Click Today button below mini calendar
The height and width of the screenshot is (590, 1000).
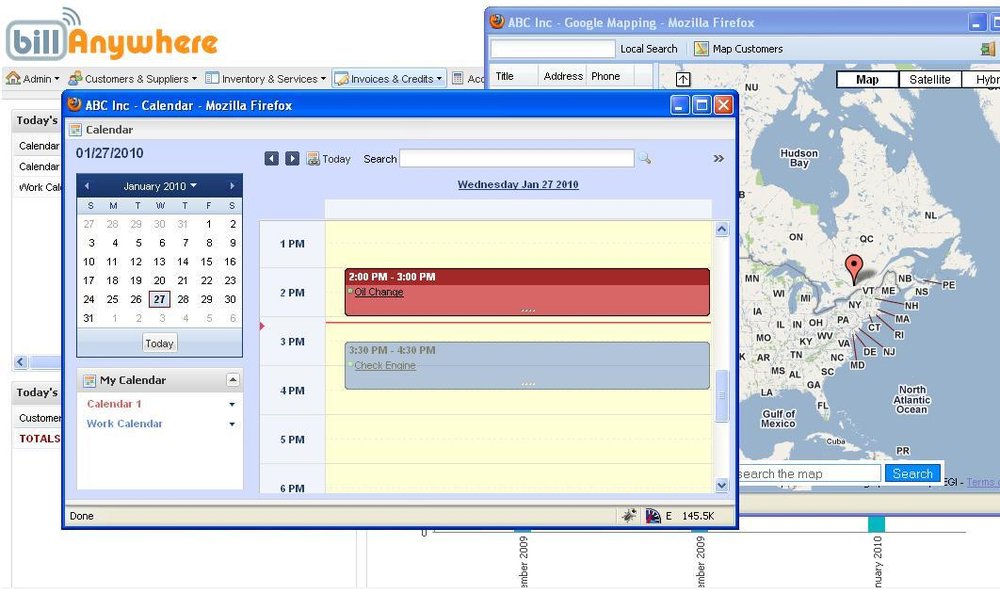click(159, 343)
